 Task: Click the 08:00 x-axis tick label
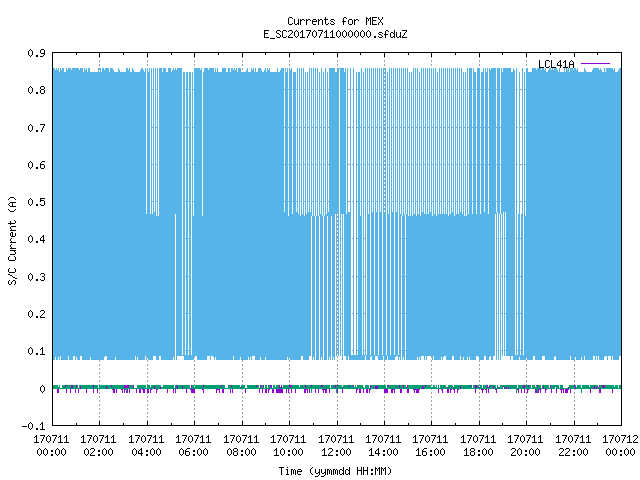(241, 452)
